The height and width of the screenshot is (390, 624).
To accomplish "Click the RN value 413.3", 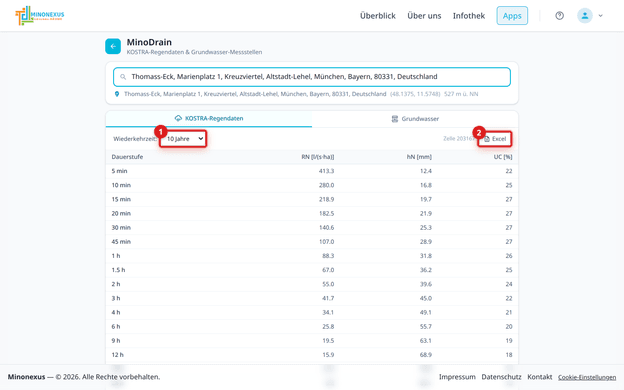I will [x=326, y=171].
